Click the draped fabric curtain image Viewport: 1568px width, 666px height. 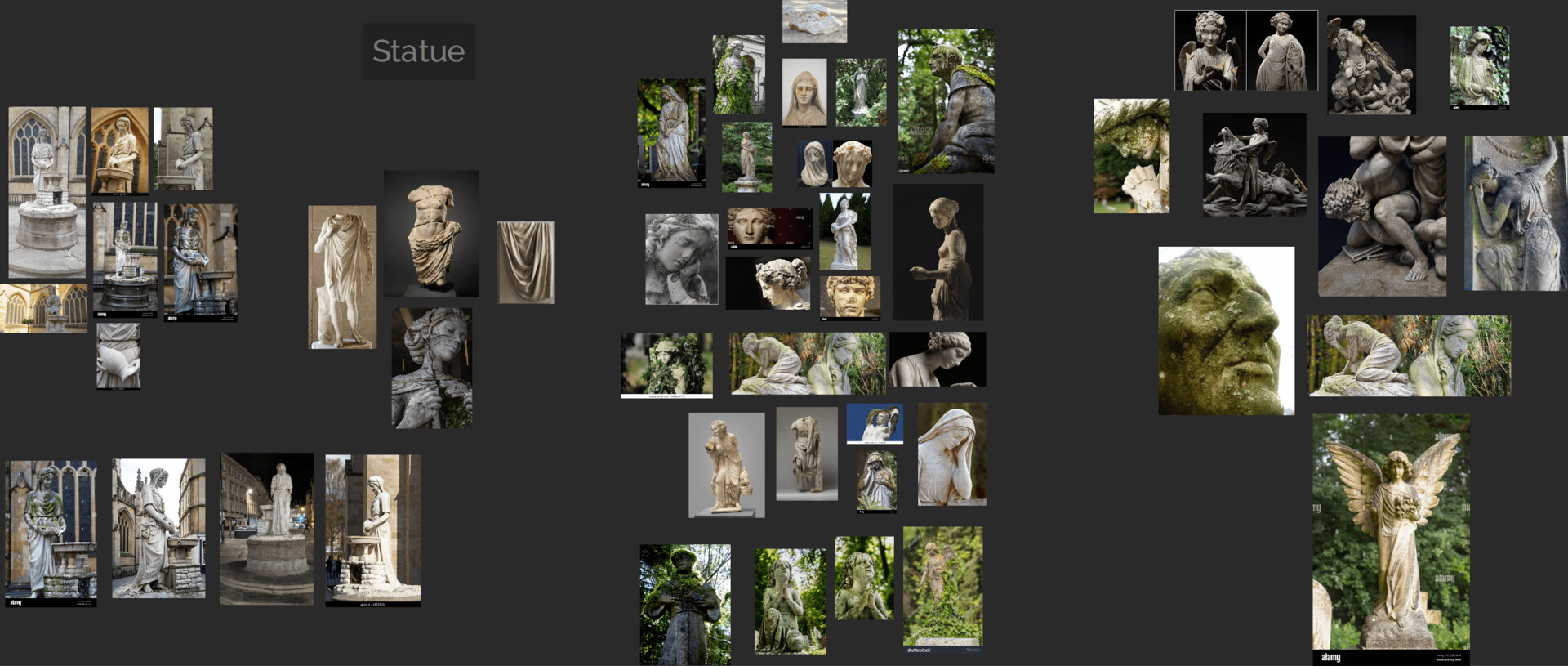(525, 262)
